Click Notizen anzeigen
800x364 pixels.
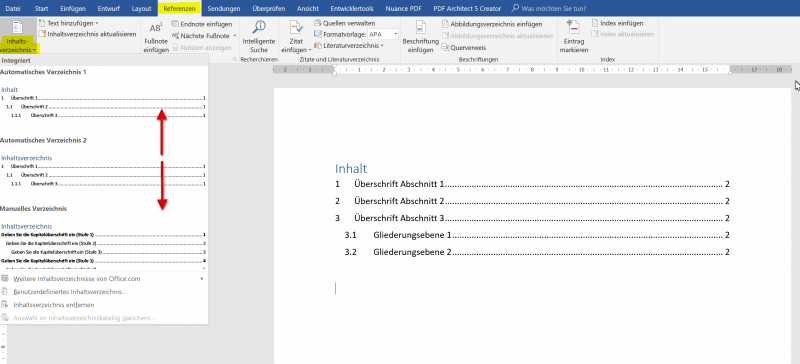point(203,47)
